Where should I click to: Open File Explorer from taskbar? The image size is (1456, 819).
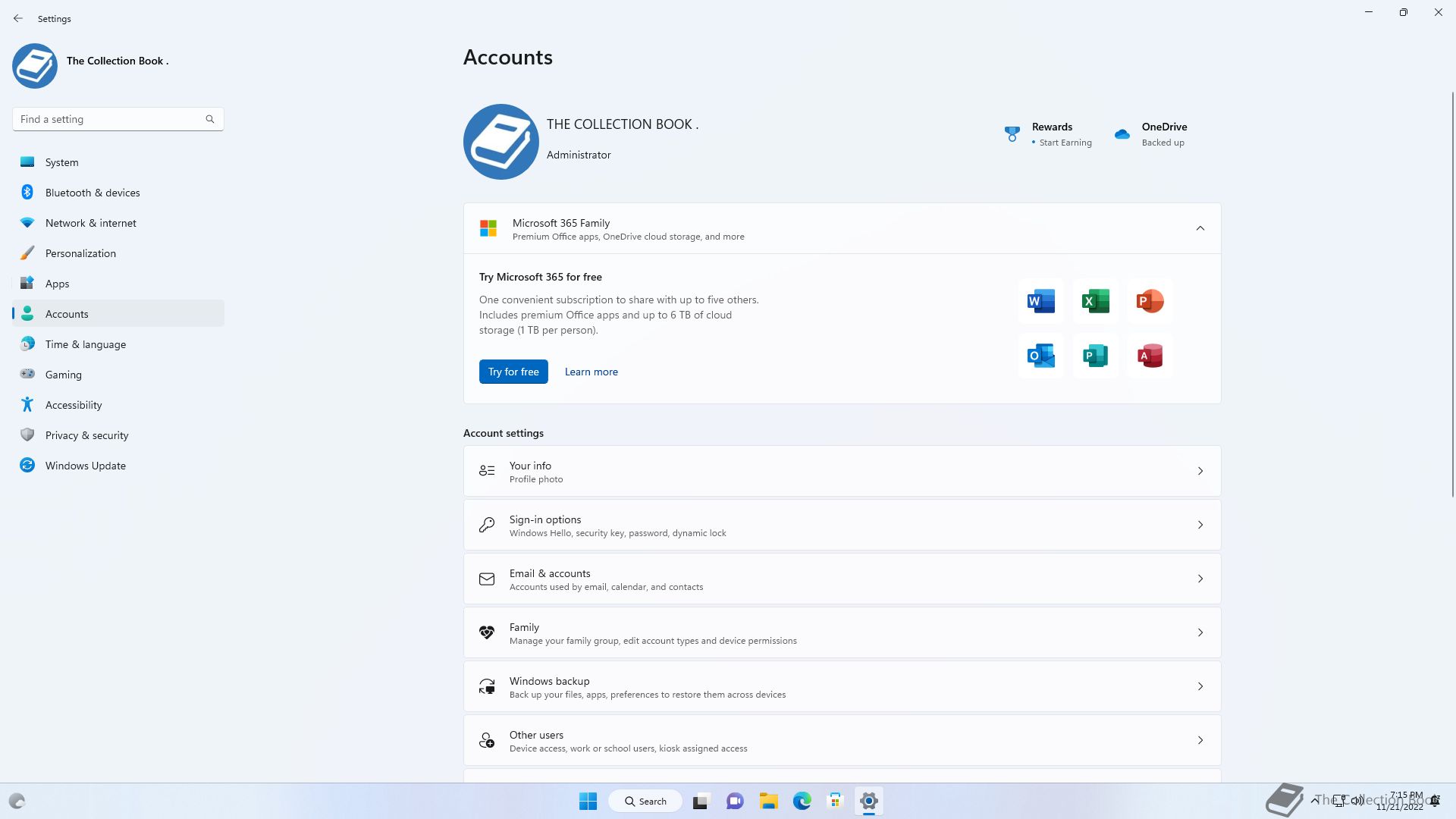tap(768, 801)
